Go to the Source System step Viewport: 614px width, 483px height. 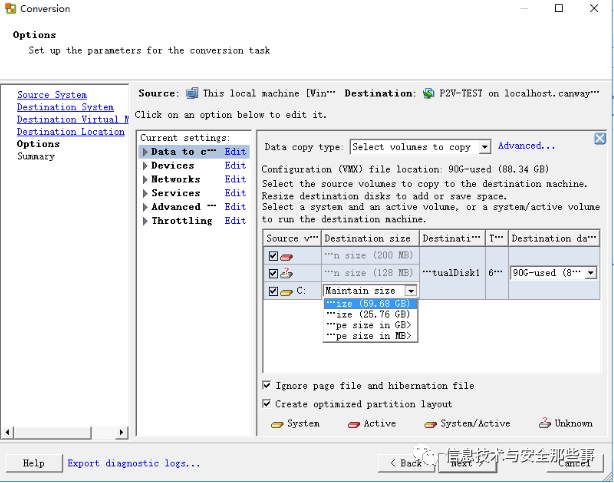(52, 95)
